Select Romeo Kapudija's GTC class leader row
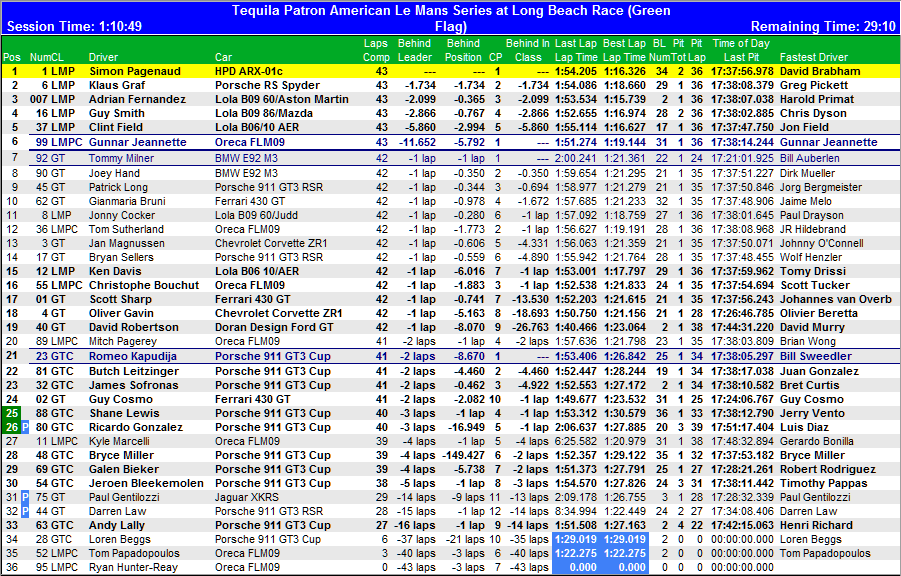This screenshot has height=576, width=901. pos(450,356)
